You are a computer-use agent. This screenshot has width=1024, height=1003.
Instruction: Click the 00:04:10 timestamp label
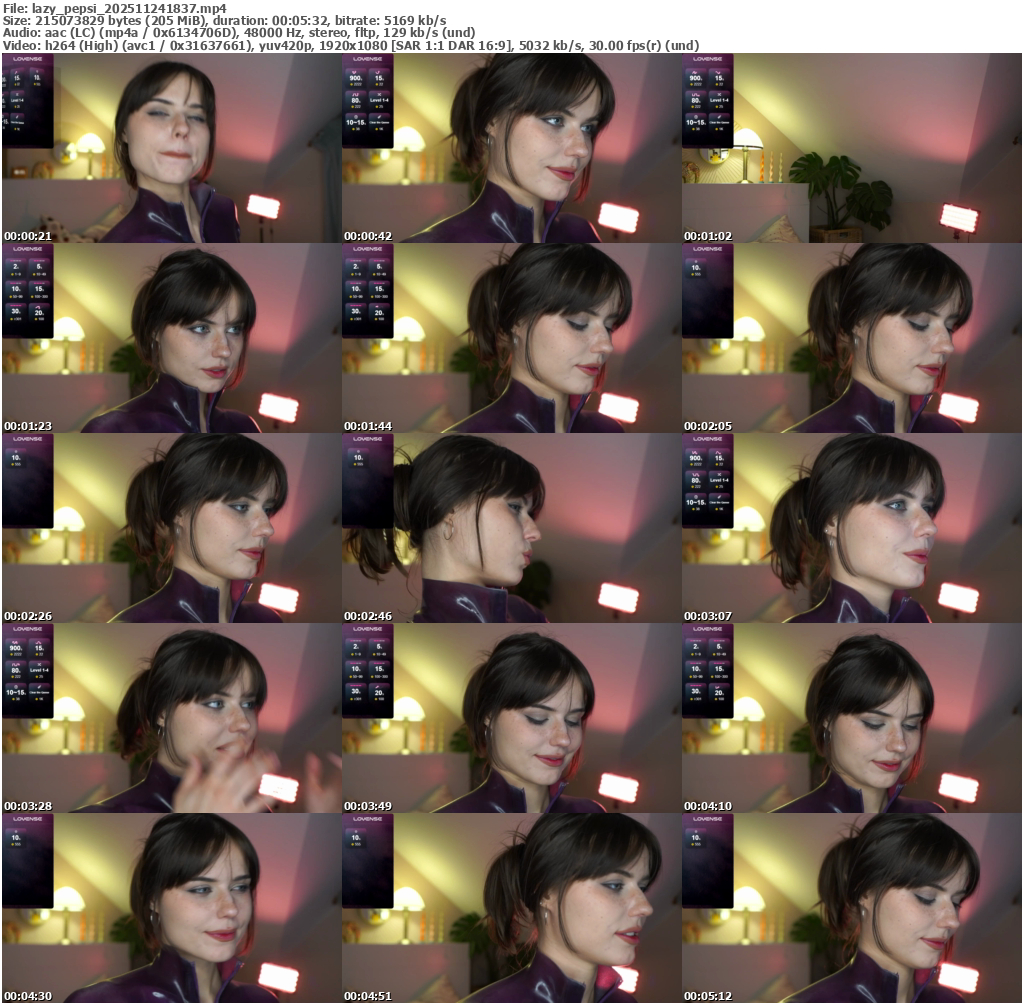(x=708, y=806)
